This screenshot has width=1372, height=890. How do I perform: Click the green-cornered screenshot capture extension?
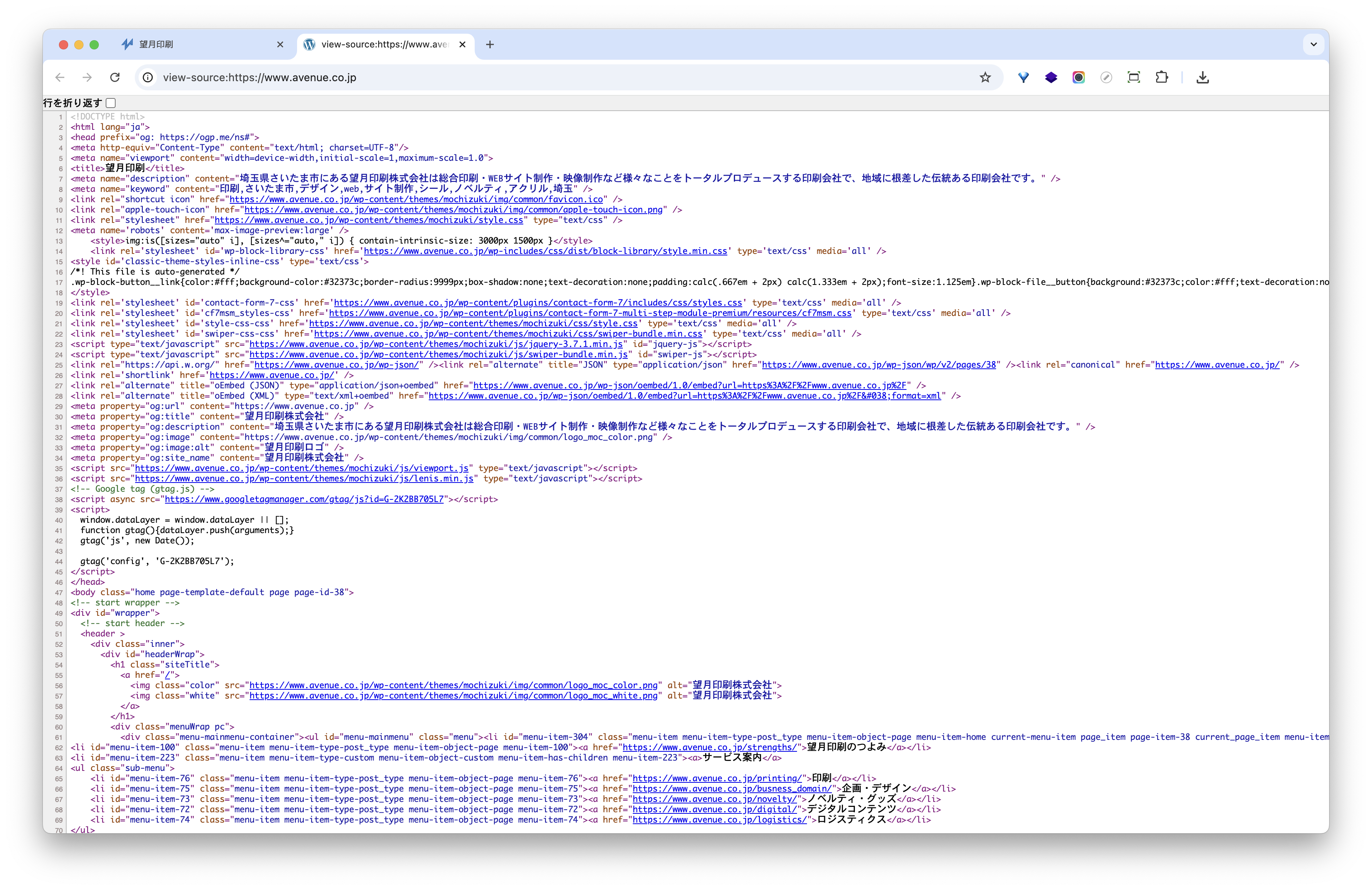coord(1134,77)
